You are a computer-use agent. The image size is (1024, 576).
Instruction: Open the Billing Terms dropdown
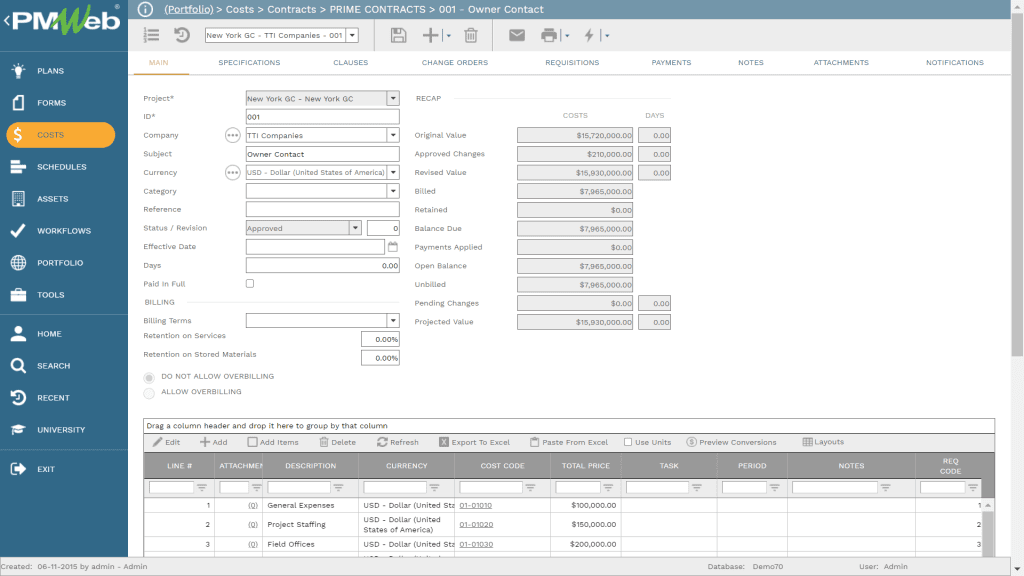pos(393,321)
